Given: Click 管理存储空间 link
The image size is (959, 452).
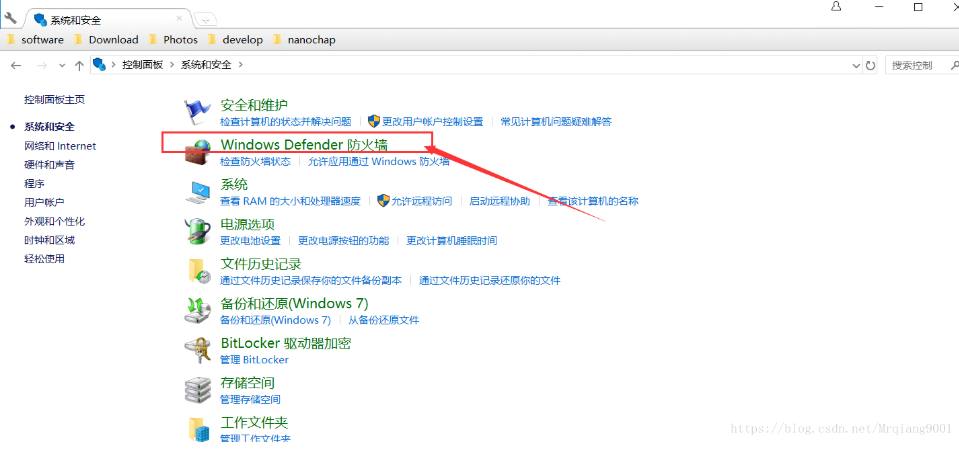Looking at the screenshot, I should 250,399.
